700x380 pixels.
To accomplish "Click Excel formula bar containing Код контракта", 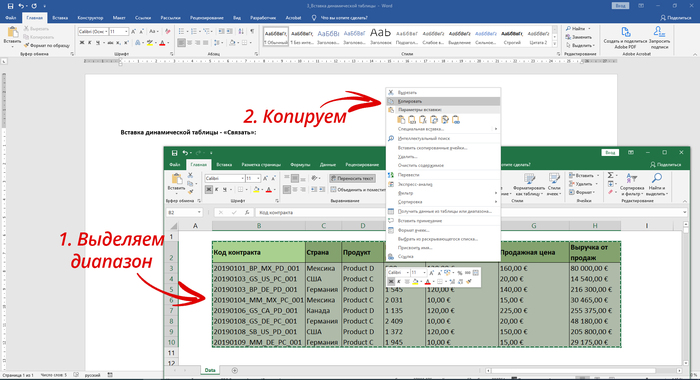I will click(469, 213).
